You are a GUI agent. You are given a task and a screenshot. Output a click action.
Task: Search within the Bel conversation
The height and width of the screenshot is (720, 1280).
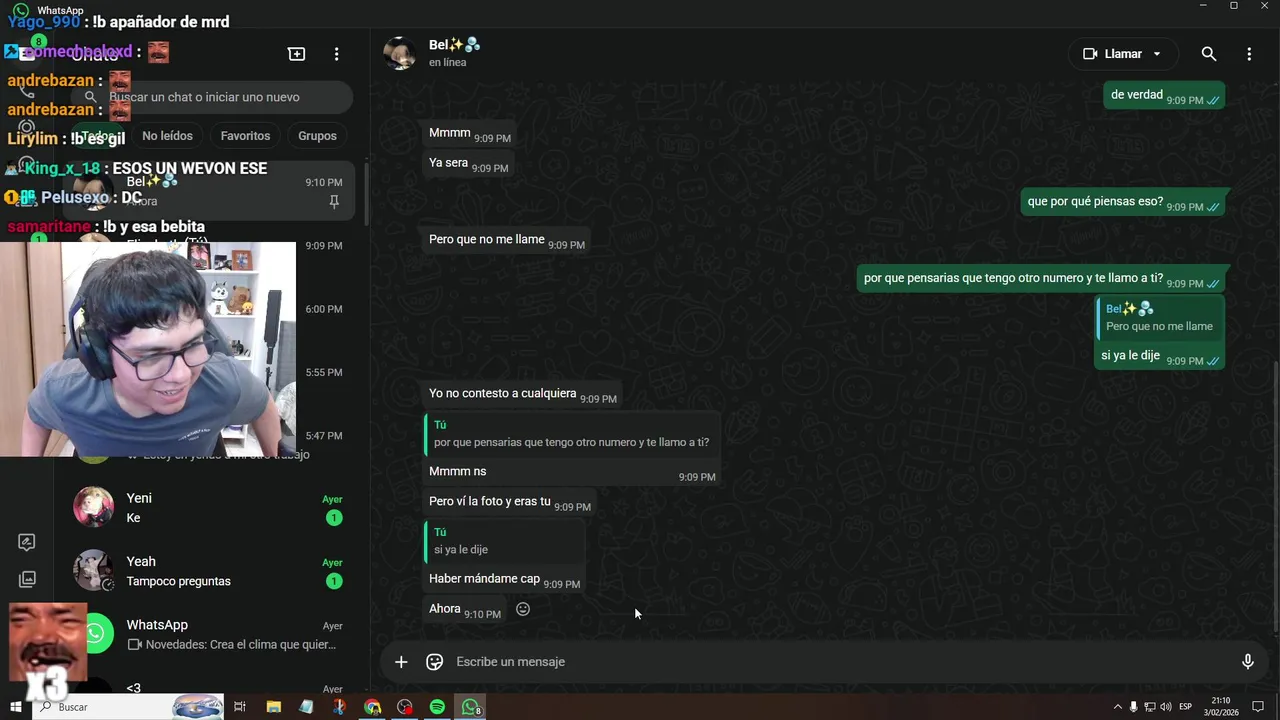point(1208,54)
